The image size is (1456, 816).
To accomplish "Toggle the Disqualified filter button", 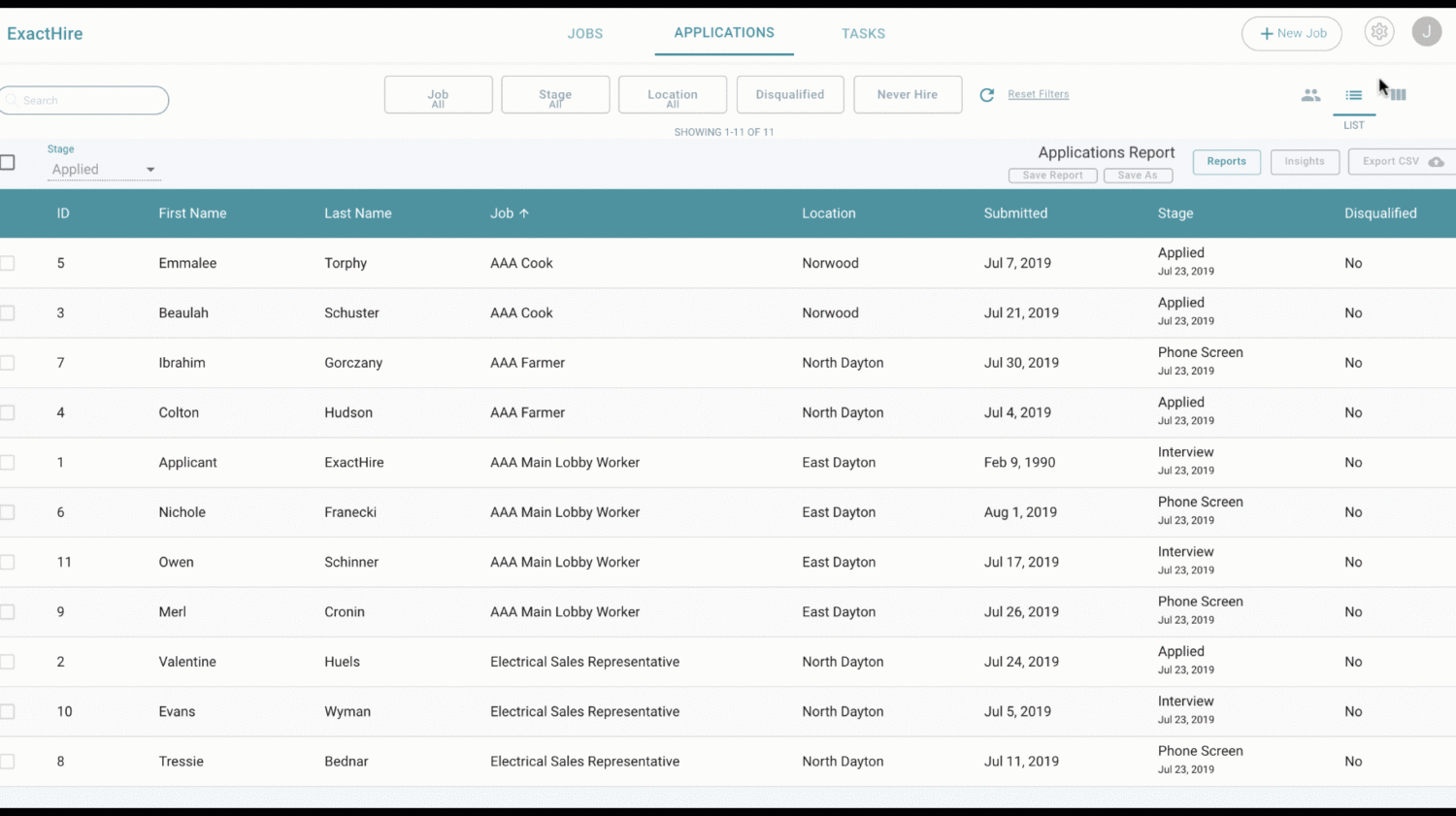I will tap(790, 95).
